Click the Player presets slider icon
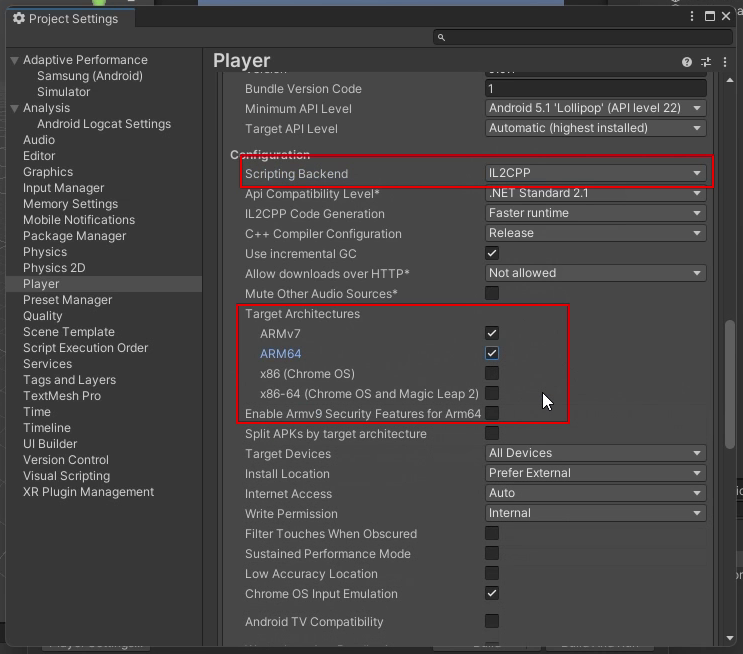743x654 pixels. 705,62
